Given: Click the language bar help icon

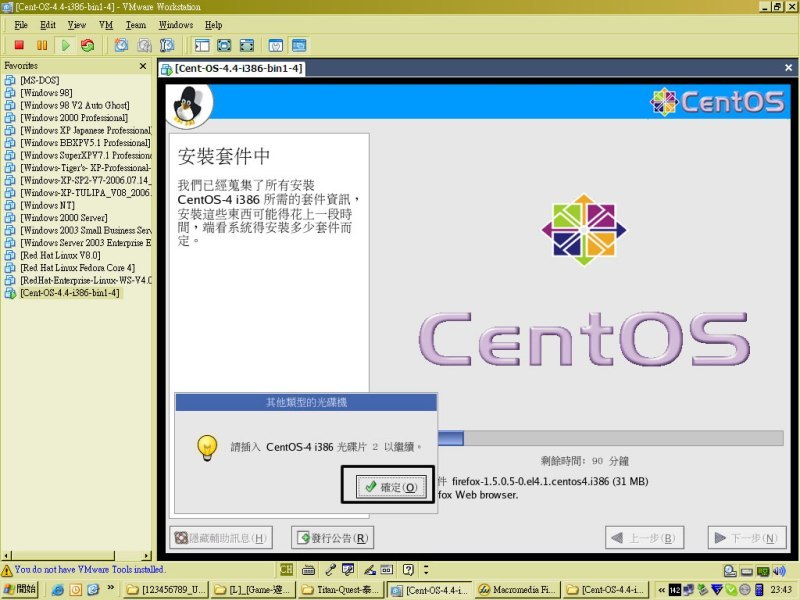Looking at the screenshot, I should click(408, 570).
